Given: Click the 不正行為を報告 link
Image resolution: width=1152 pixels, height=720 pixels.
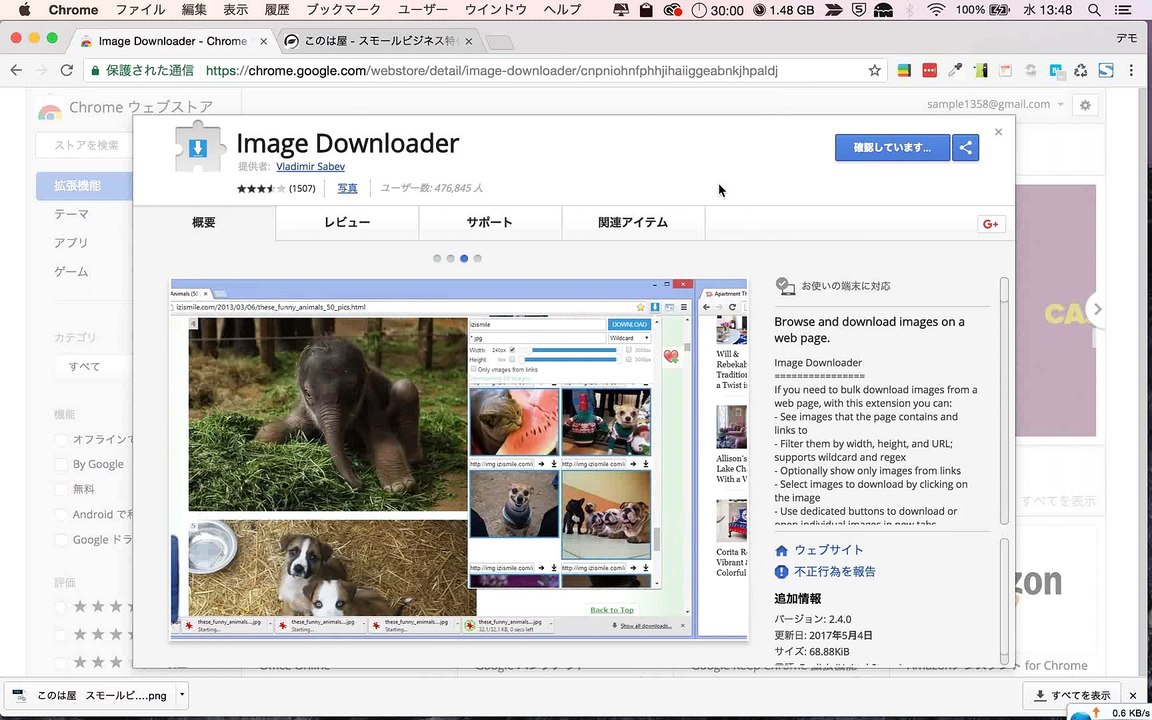Looking at the screenshot, I should 835,572.
